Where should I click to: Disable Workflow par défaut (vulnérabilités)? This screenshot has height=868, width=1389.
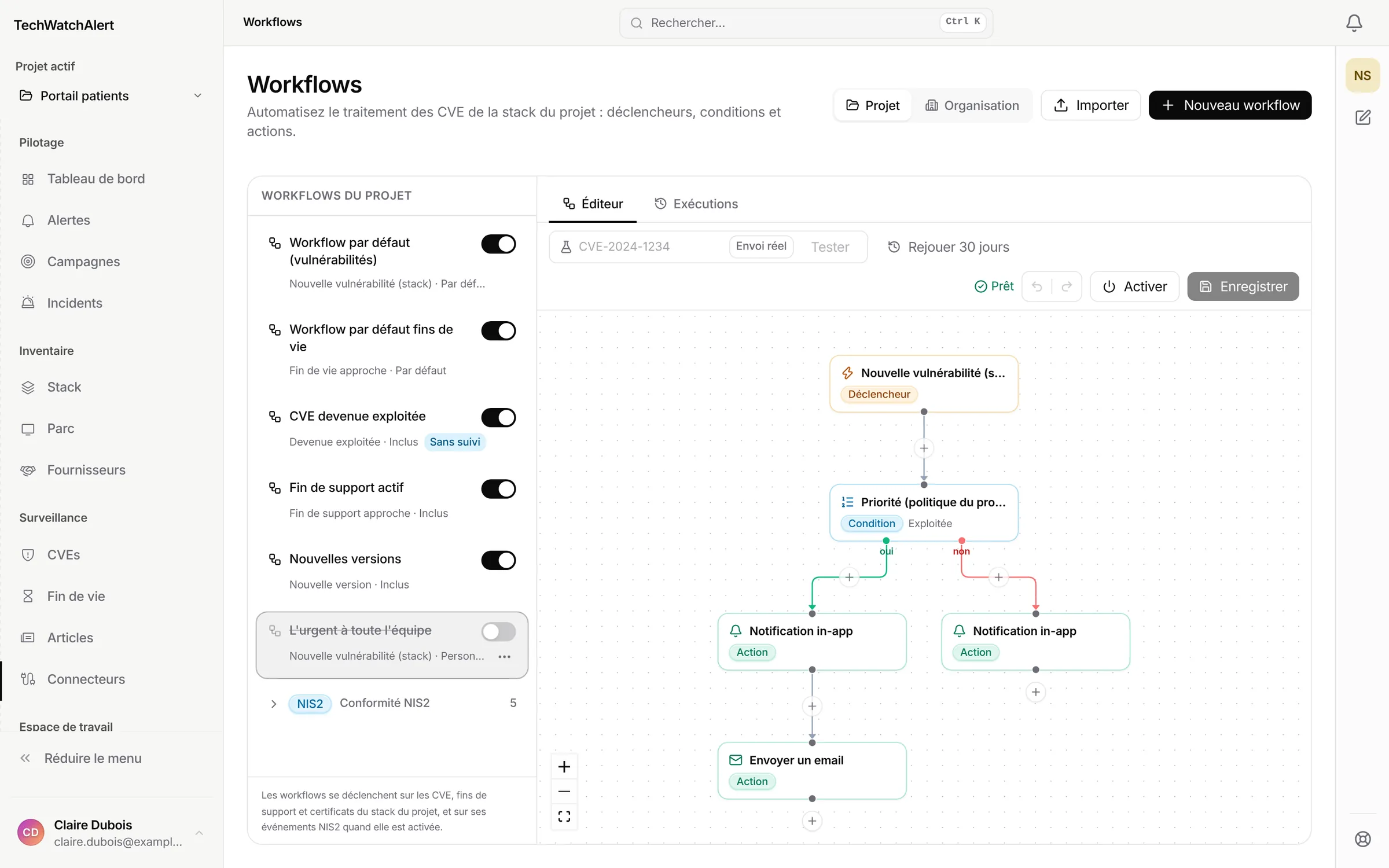point(498,244)
